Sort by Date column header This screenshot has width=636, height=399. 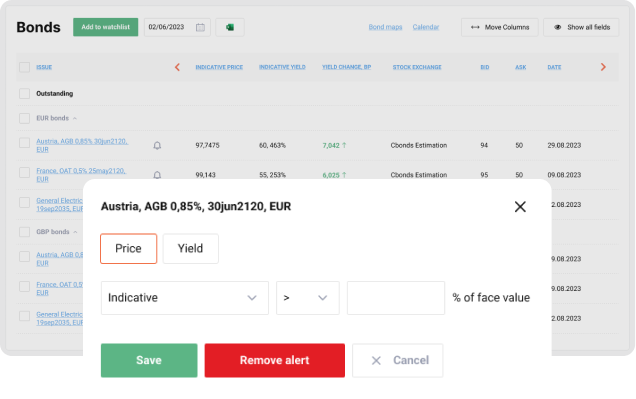554,67
